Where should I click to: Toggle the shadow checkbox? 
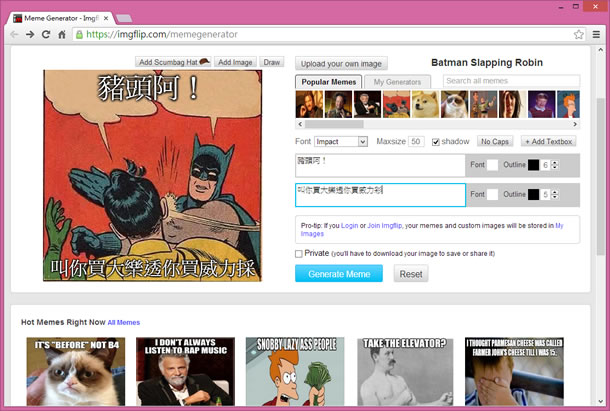tap(436, 142)
